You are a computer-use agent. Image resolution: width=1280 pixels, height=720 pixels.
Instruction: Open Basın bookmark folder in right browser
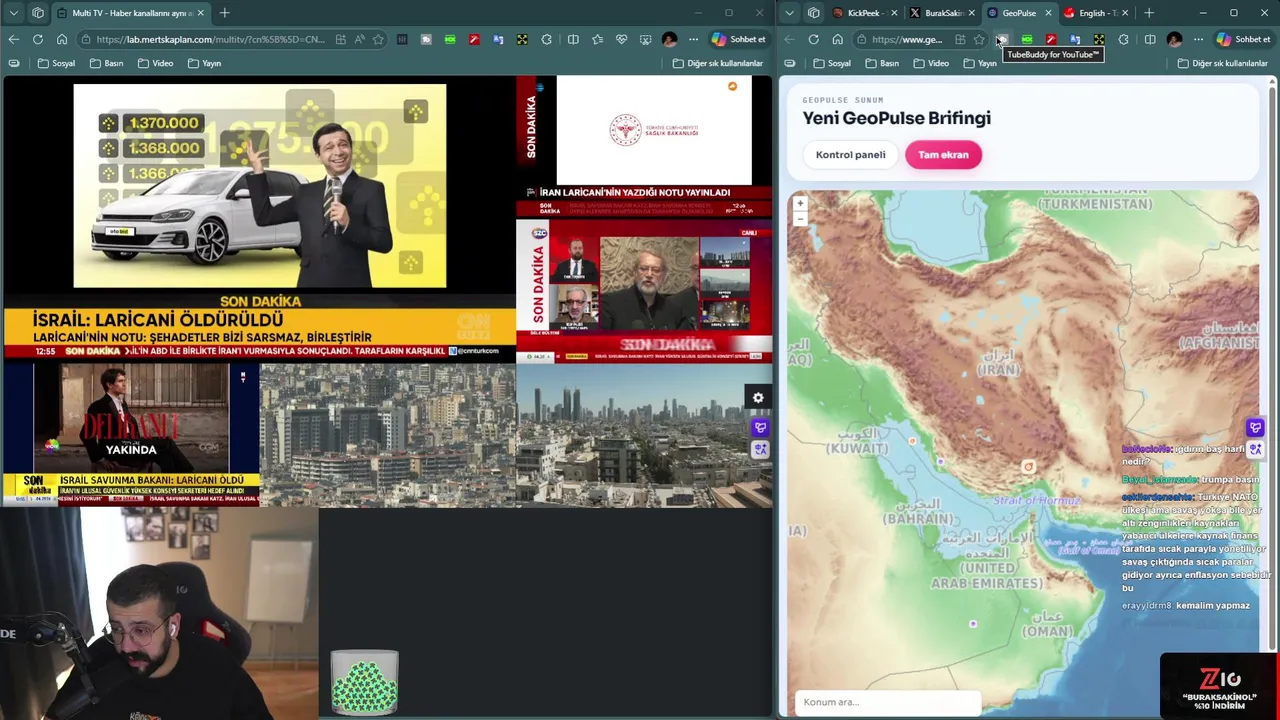(882, 63)
